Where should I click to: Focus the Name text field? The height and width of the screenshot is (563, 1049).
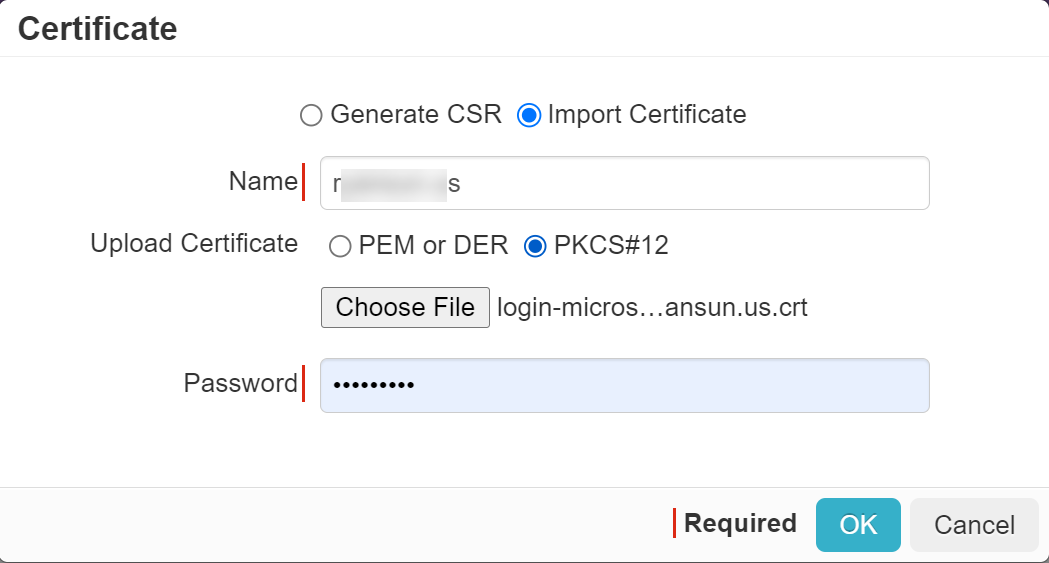pos(625,183)
